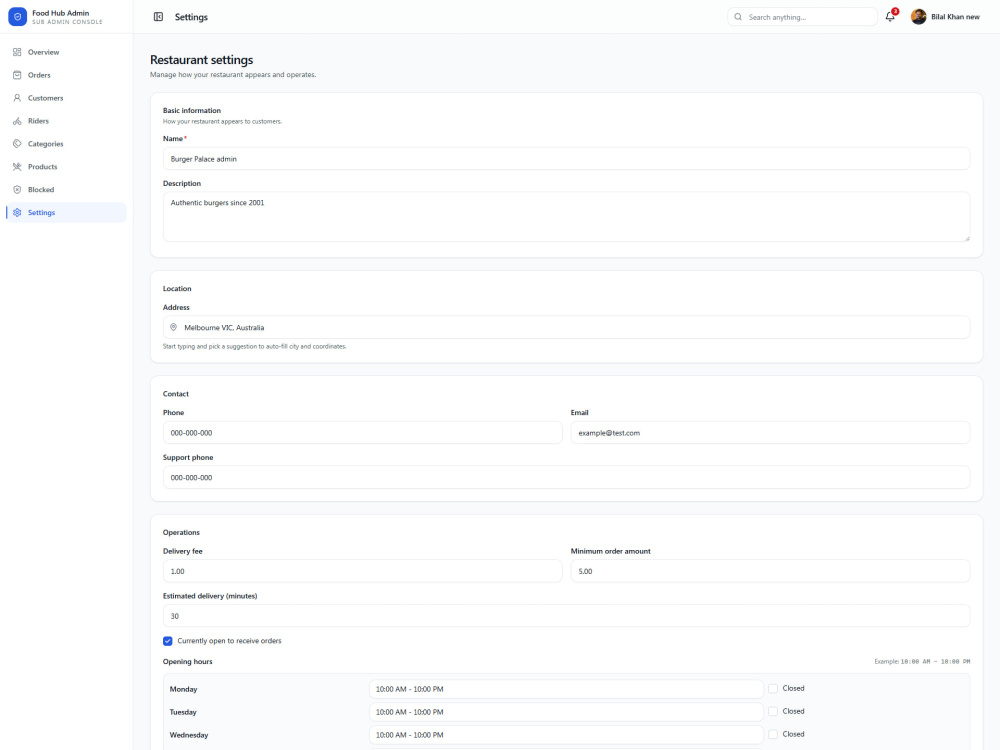Open Overview in the sidebar

tap(66, 52)
